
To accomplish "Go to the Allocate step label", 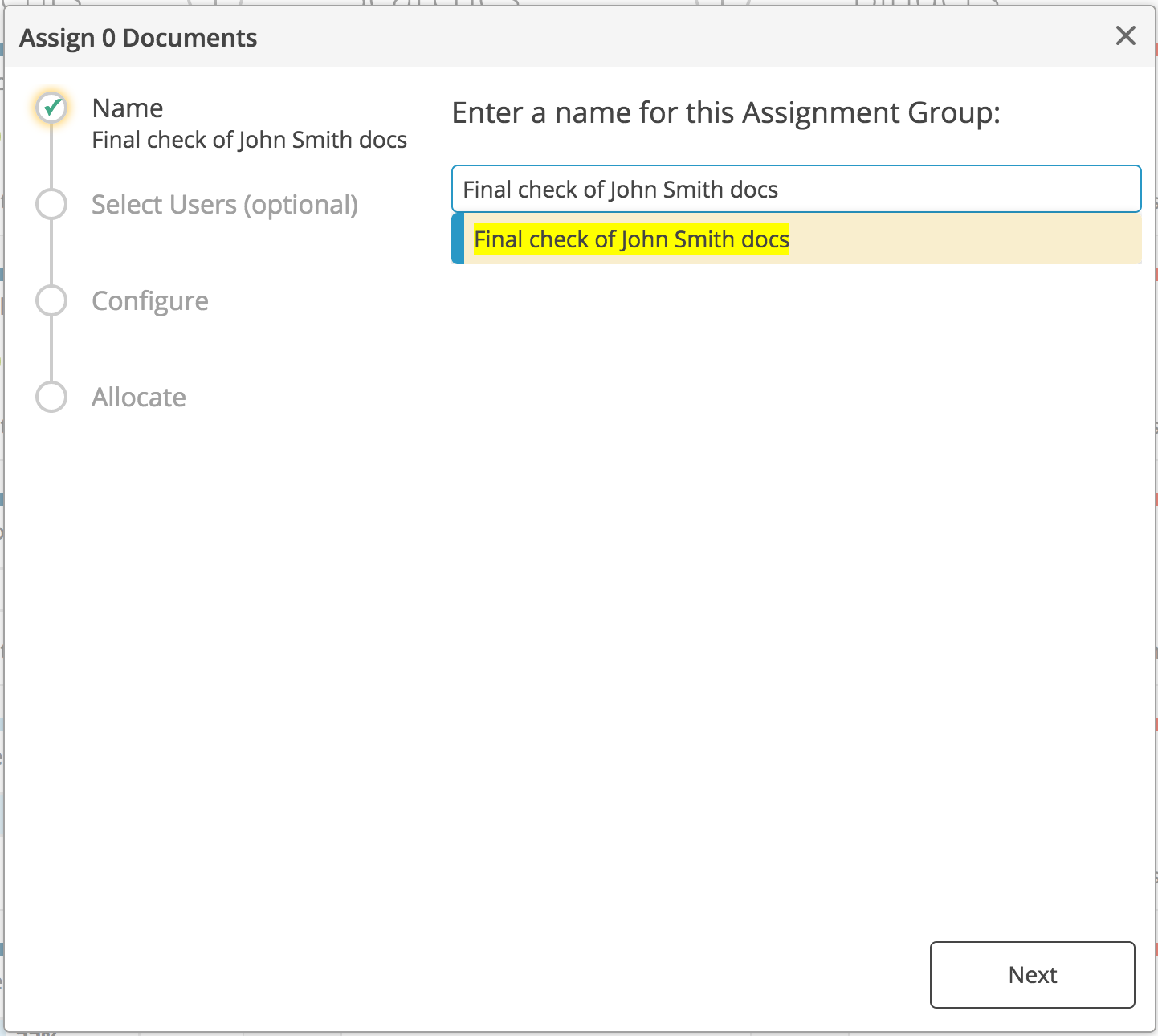I will click(138, 396).
